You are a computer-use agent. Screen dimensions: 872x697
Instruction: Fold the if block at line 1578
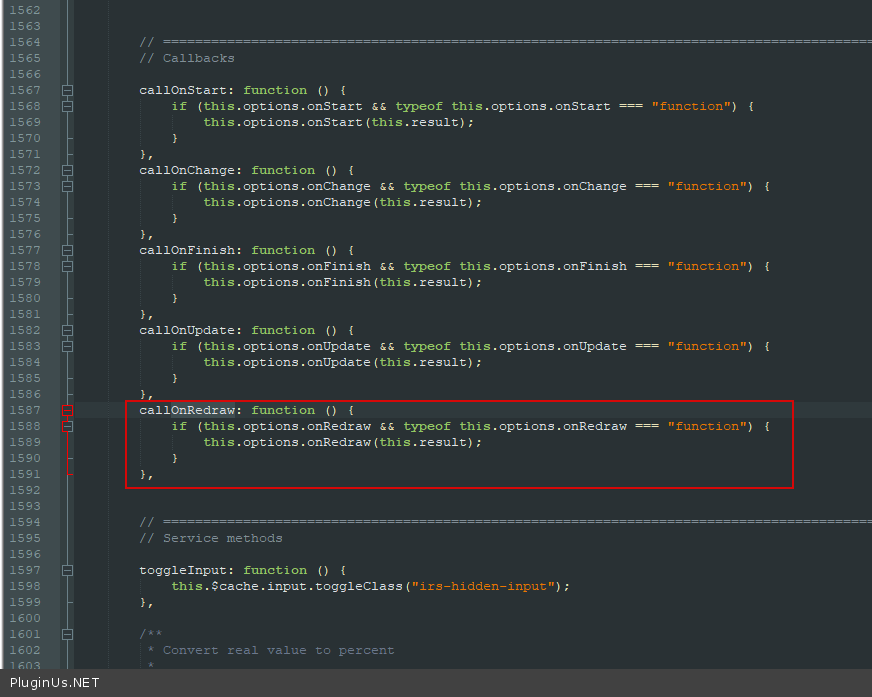tap(67, 266)
